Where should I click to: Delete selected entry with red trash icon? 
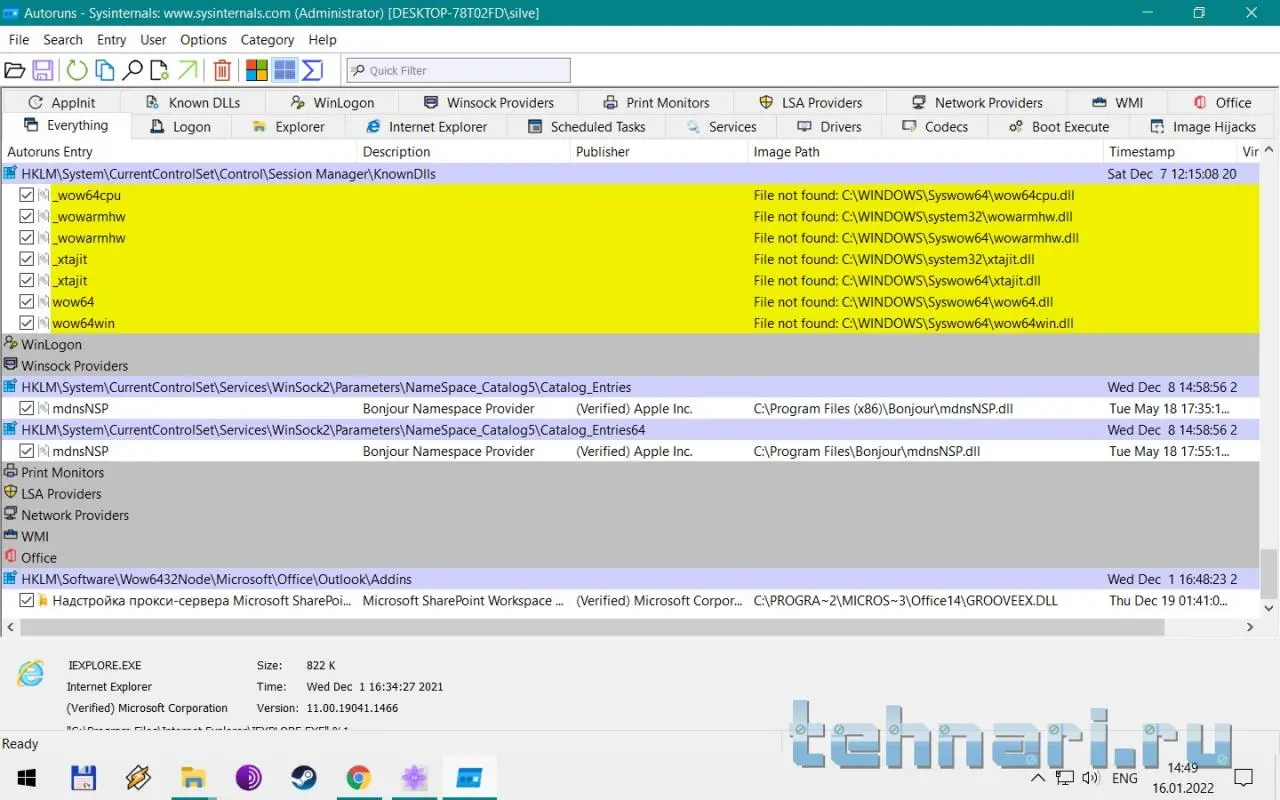pyautogui.click(x=222, y=70)
